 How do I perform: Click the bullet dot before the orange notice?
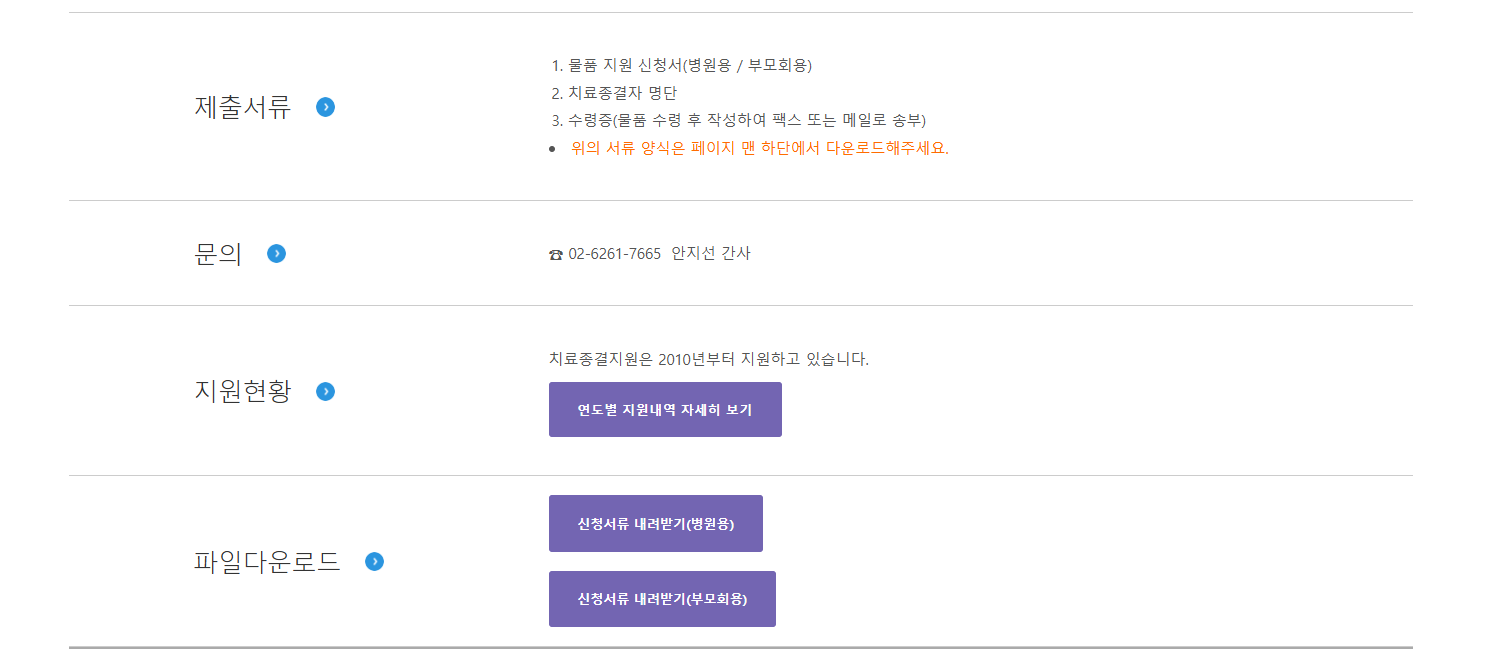click(552, 149)
